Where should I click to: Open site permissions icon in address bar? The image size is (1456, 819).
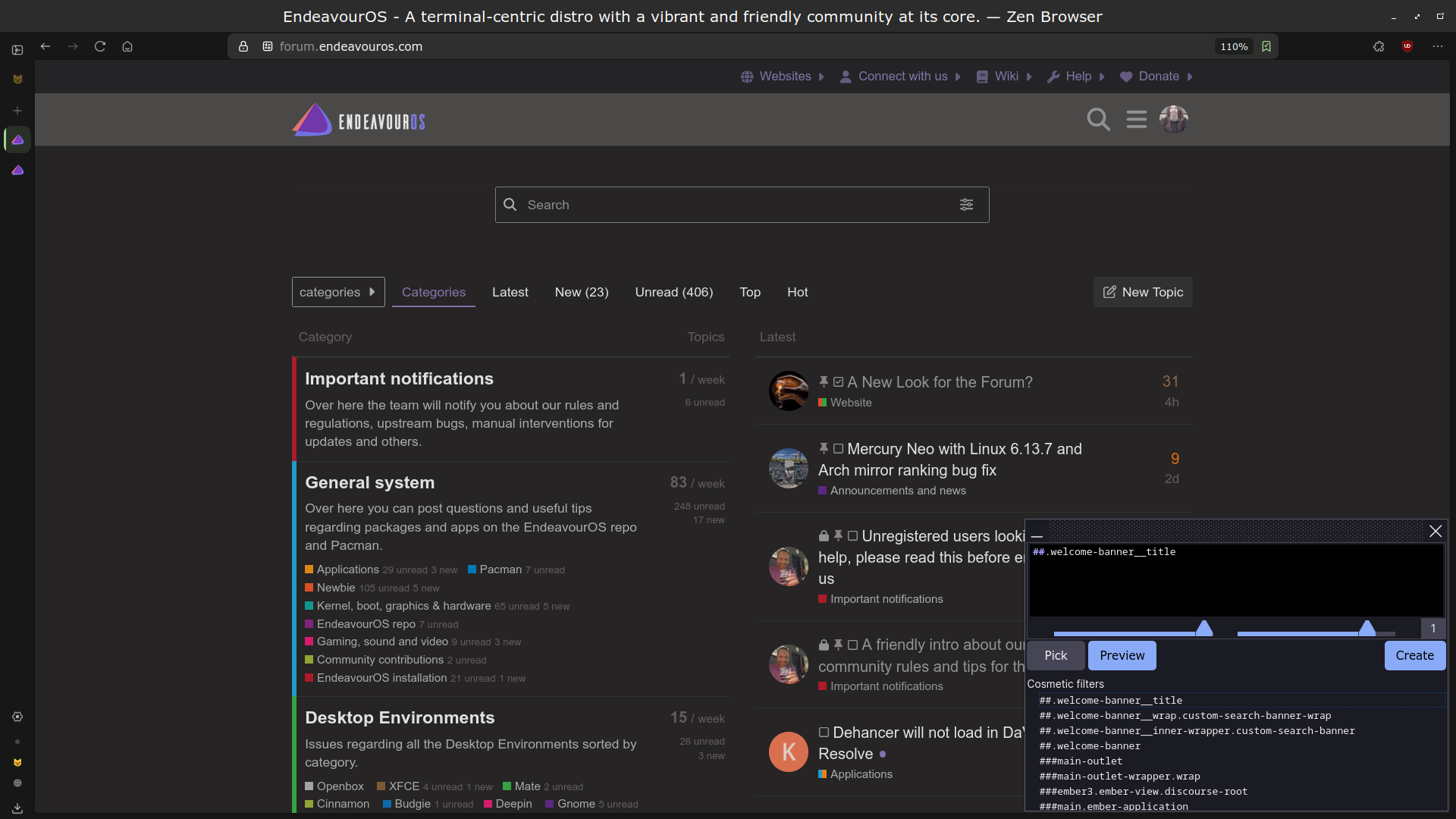(x=267, y=46)
